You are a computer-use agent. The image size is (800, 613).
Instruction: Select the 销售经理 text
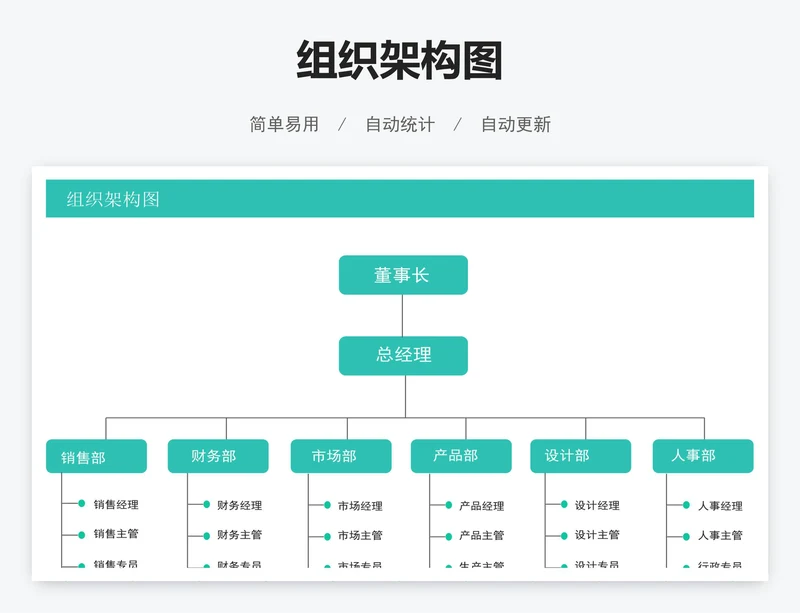coord(116,505)
